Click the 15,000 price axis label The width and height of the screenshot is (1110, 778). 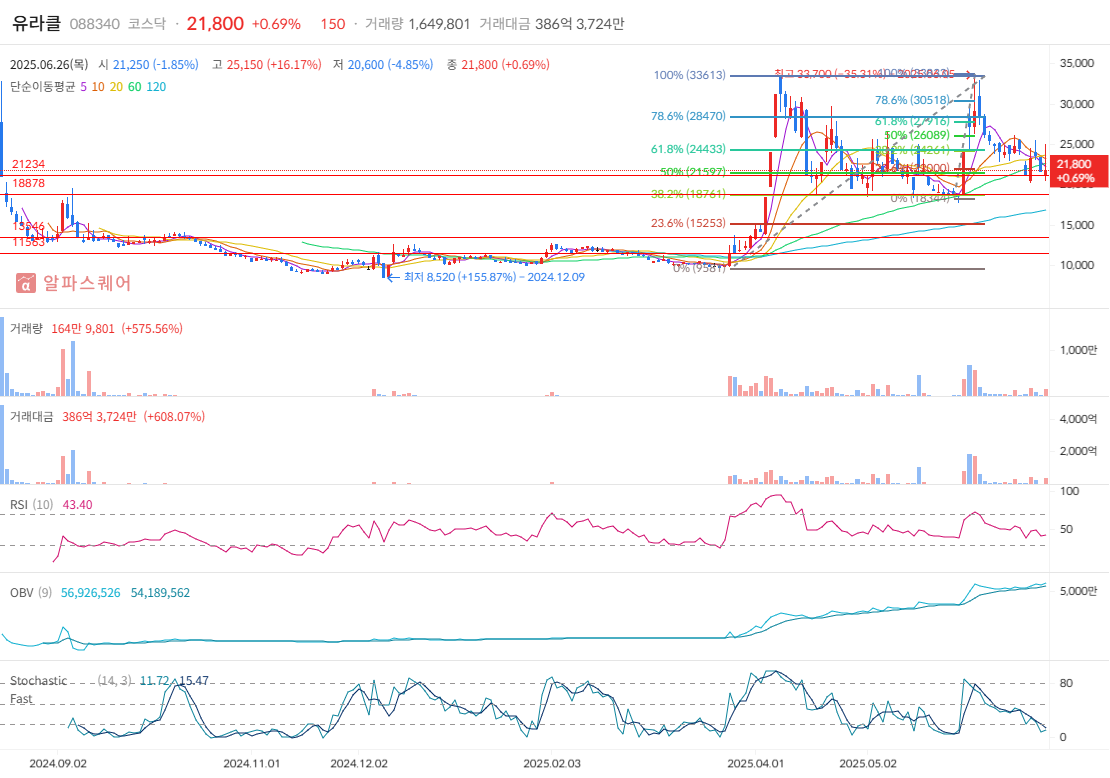click(1076, 225)
